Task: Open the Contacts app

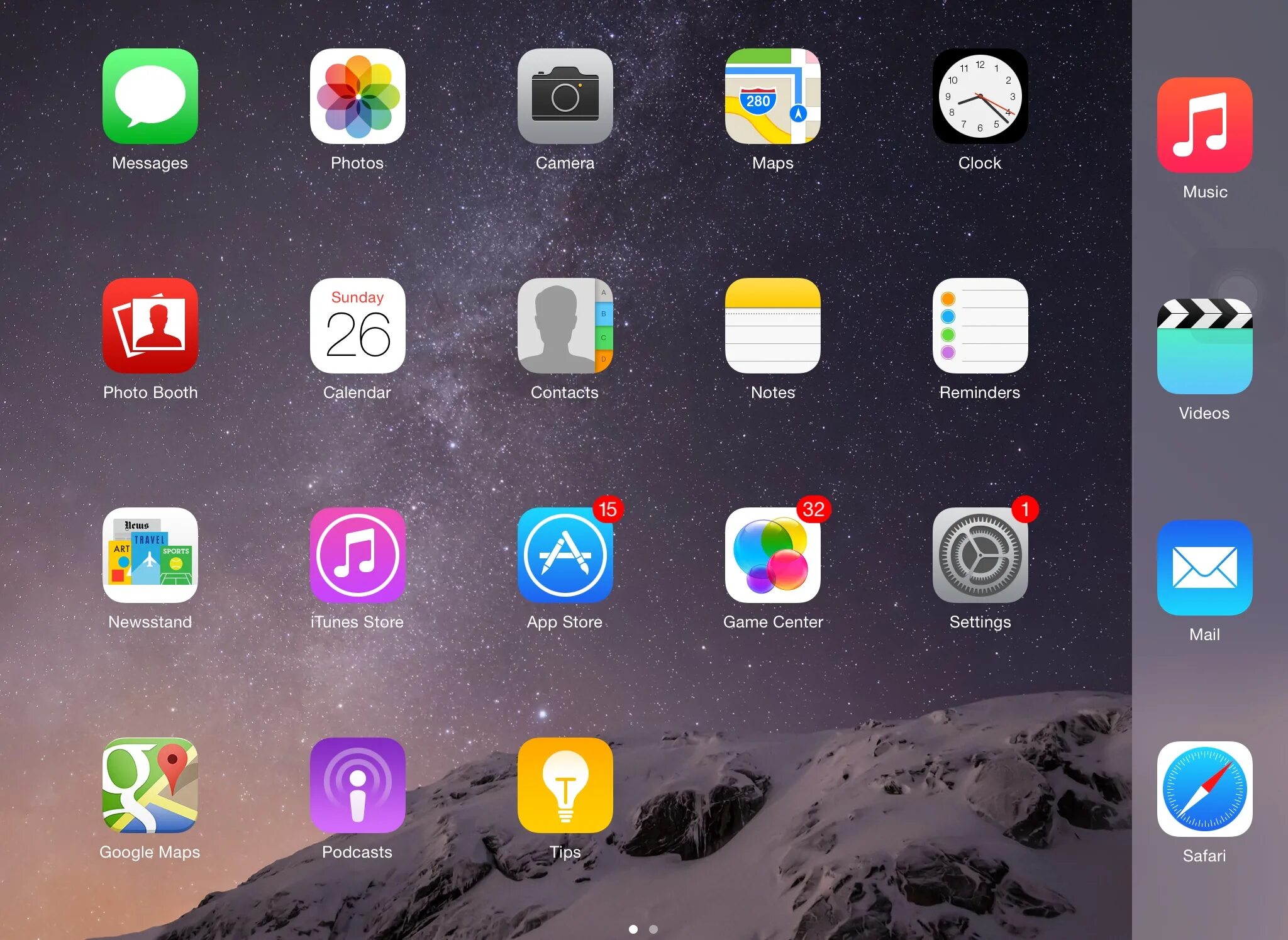Action: click(565, 326)
